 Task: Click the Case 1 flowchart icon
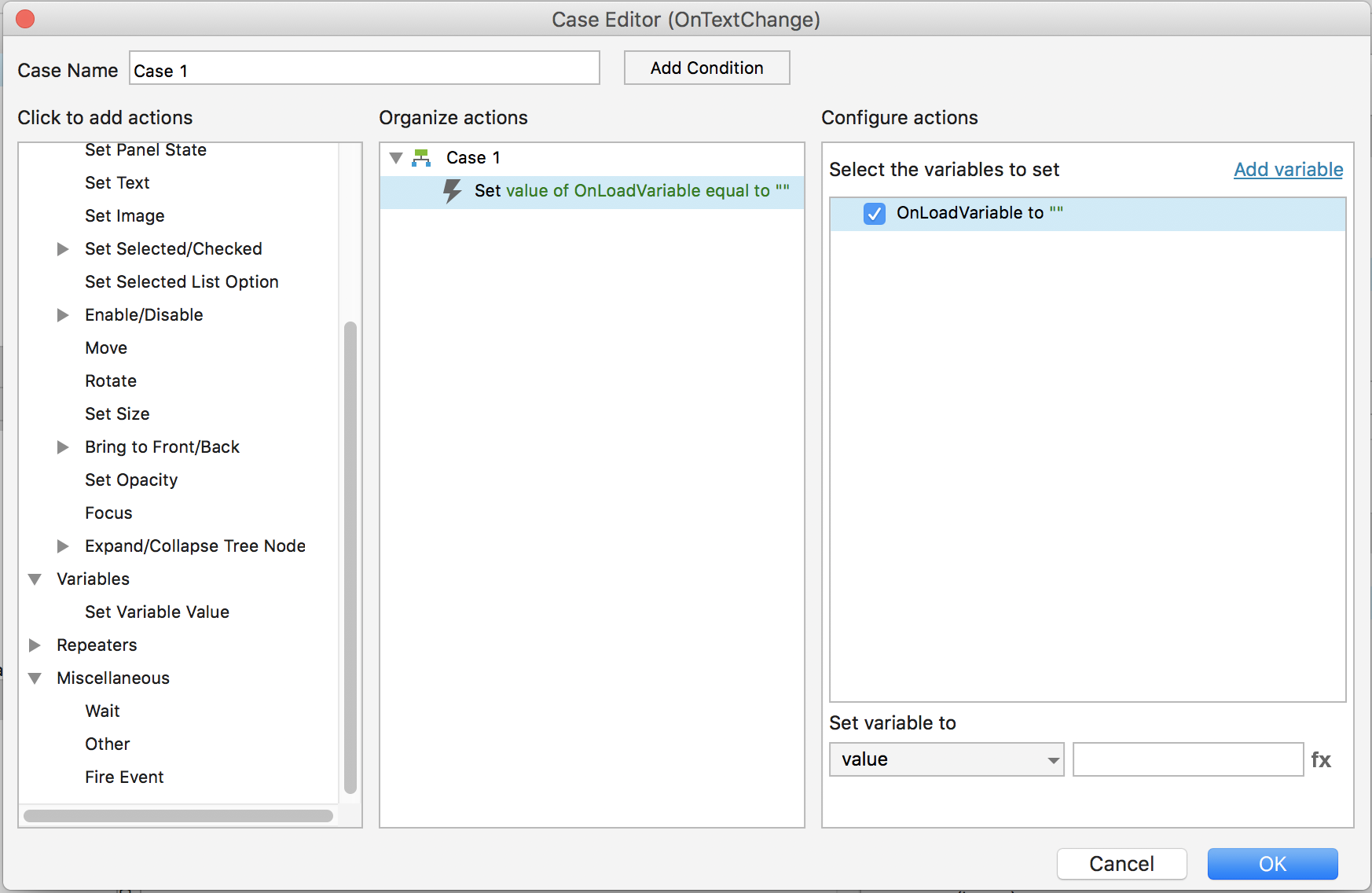click(421, 158)
